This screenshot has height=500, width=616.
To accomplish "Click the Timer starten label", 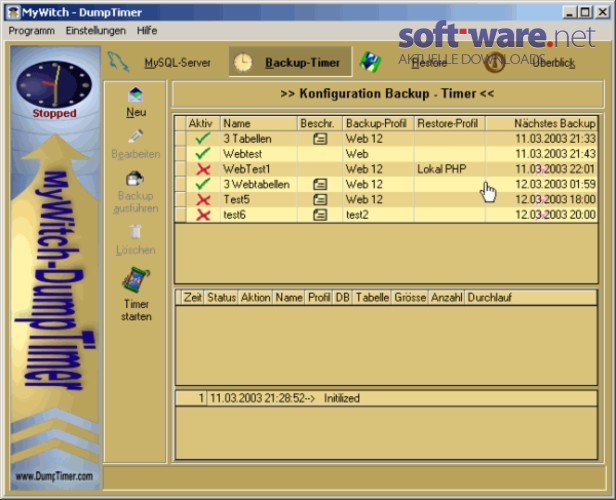I will tap(136, 310).
